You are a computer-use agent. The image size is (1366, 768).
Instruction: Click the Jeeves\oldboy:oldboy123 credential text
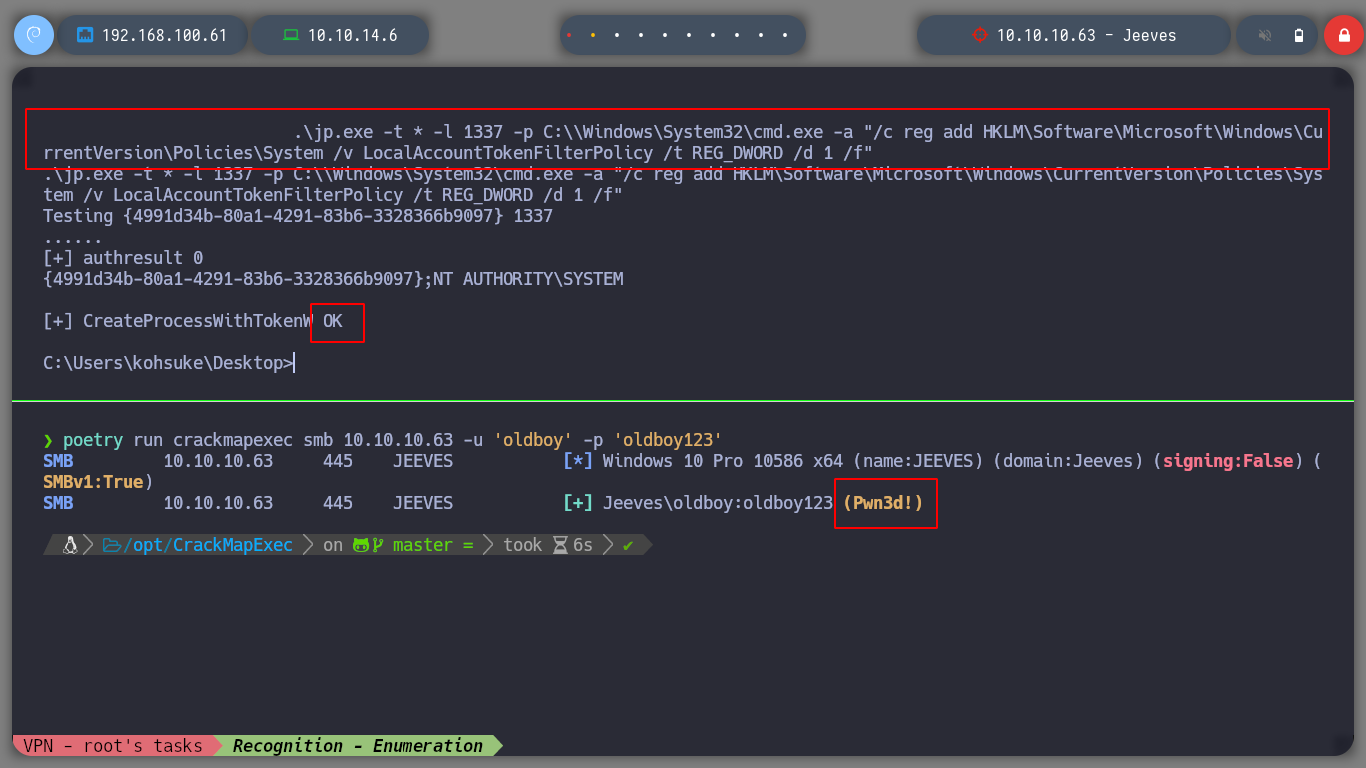pos(717,503)
